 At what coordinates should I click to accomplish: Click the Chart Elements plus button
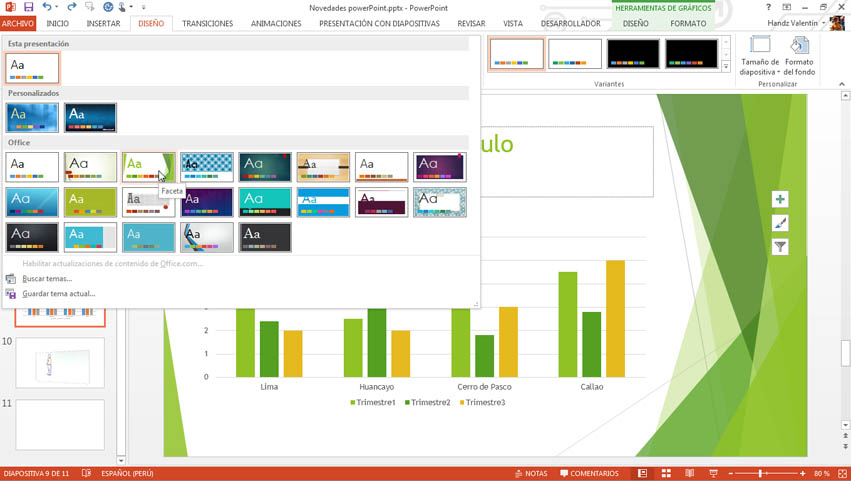(780, 200)
